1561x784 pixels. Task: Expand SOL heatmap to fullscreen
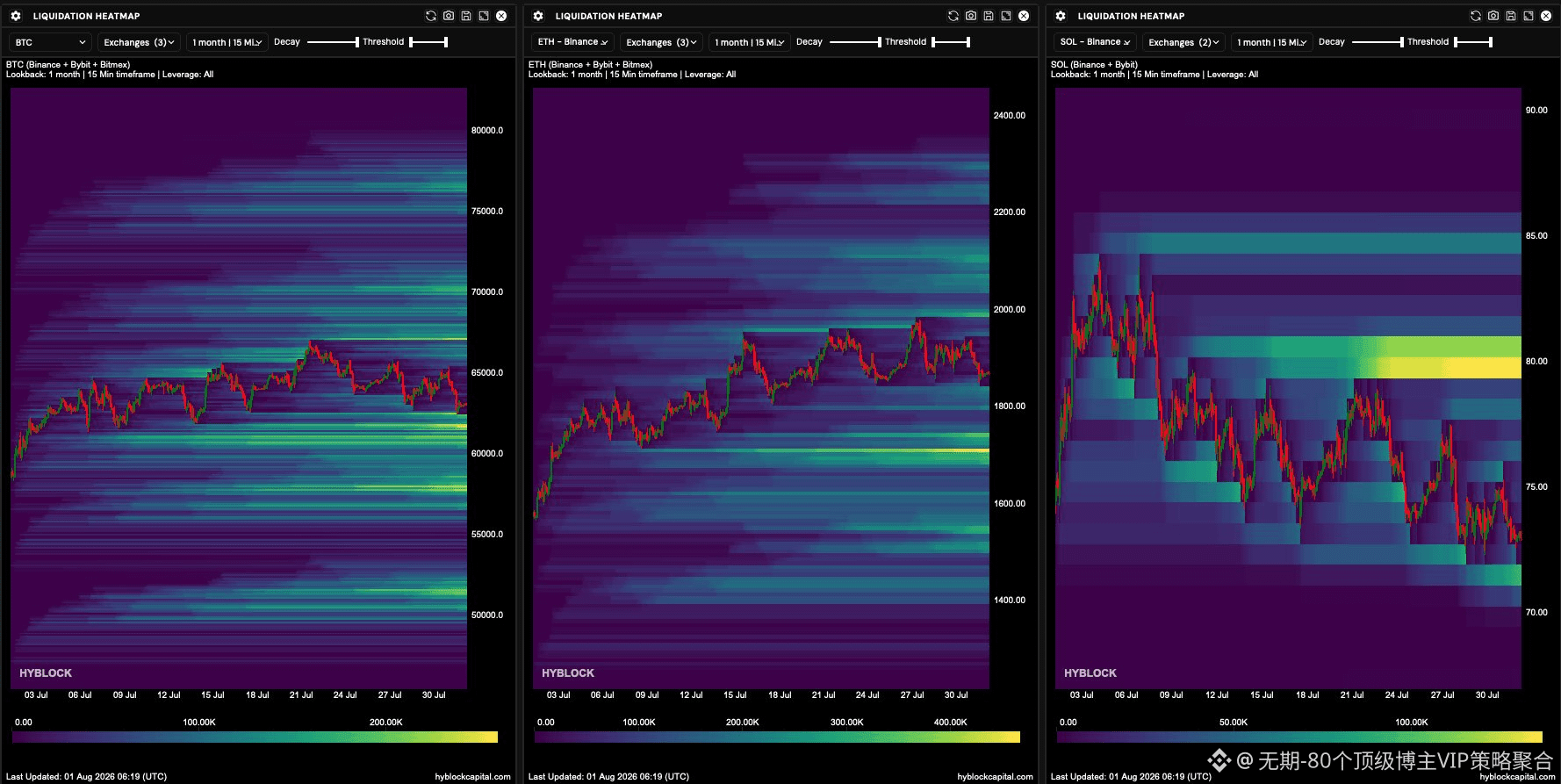[x=1529, y=16]
